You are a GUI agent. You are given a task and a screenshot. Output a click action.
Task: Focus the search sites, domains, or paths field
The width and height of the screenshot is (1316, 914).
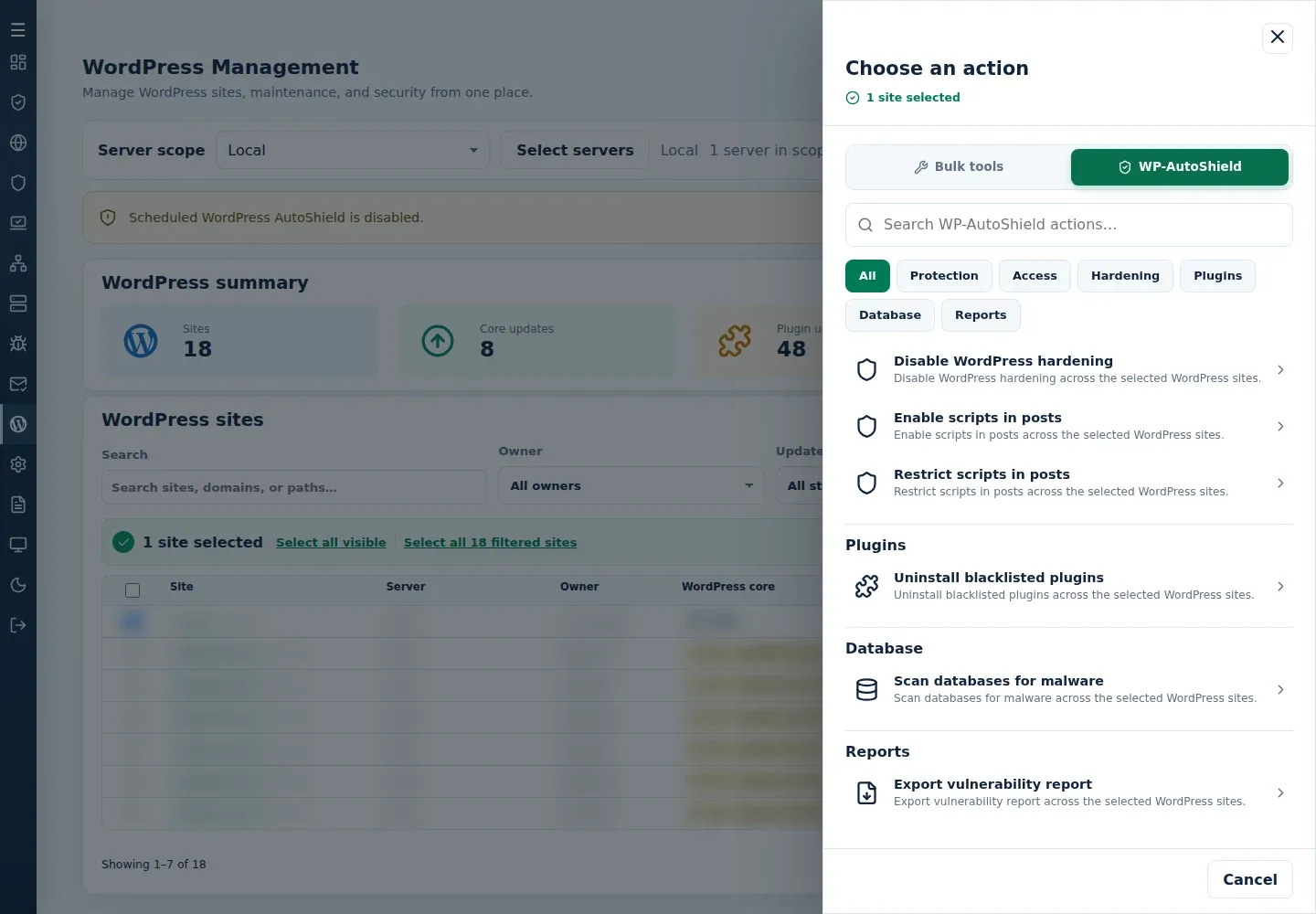(293, 487)
